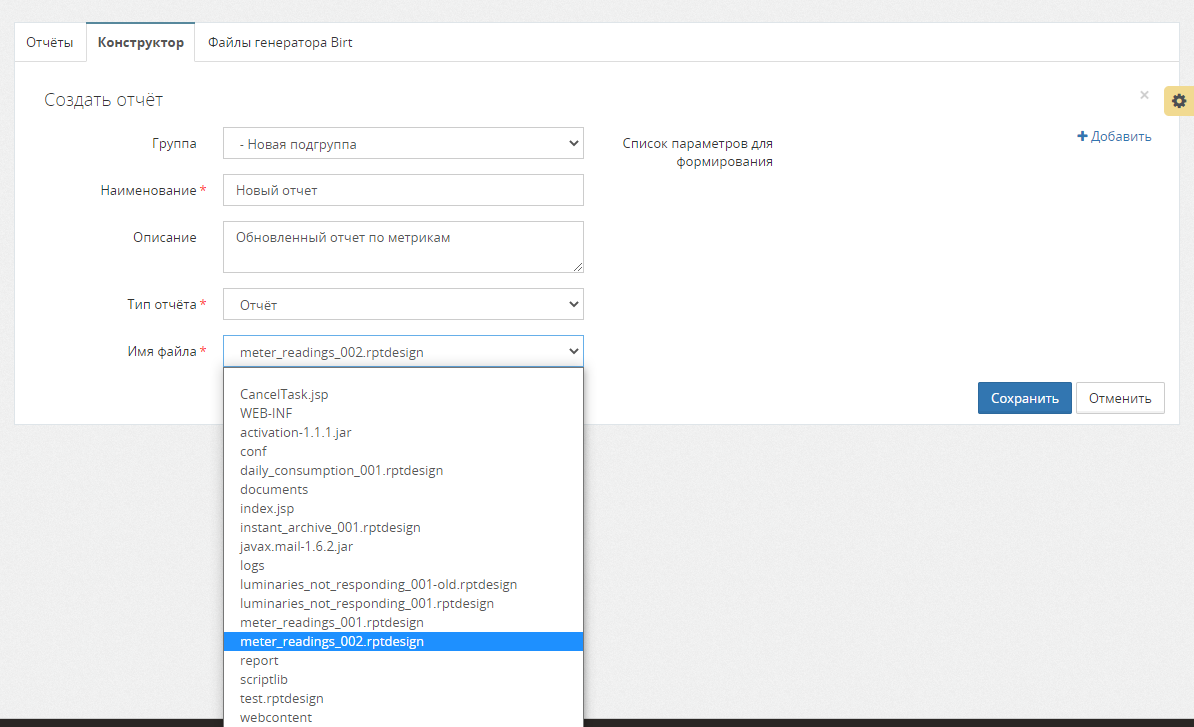Open the Группа dropdown
Image resolution: width=1194 pixels, height=727 pixels.
(x=403, y=144)
